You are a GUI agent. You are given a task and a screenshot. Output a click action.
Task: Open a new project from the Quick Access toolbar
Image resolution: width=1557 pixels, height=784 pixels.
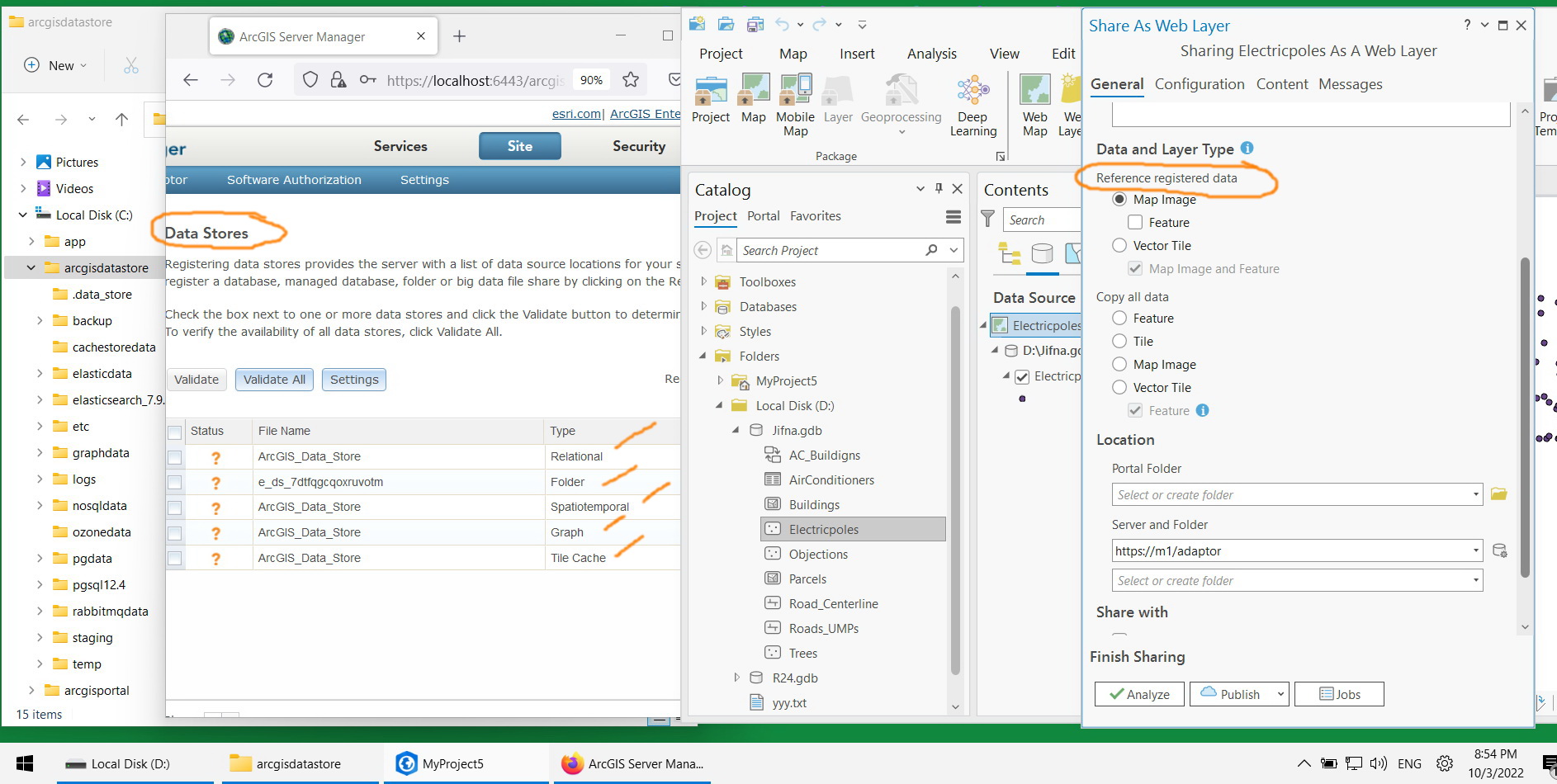[698, 24]
